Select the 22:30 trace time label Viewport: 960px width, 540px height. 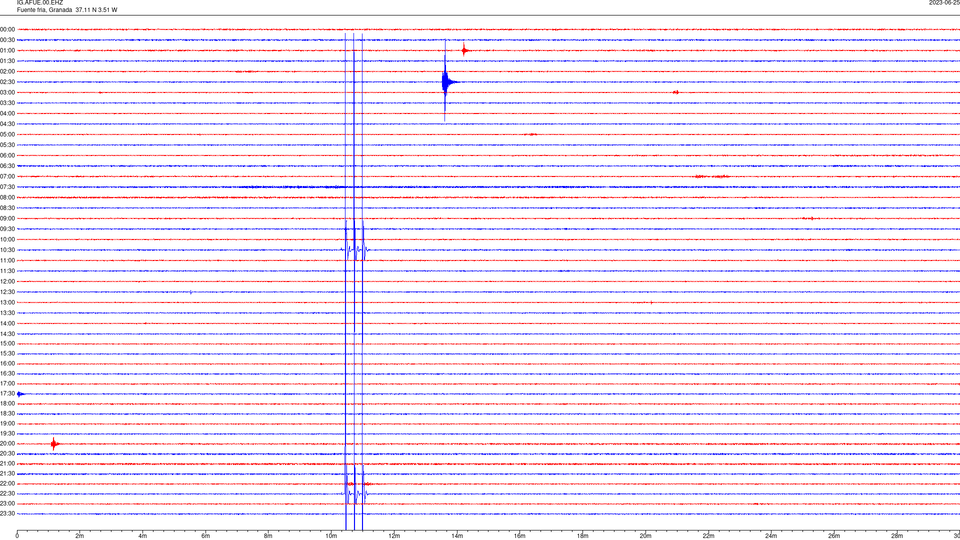(7, 493)
